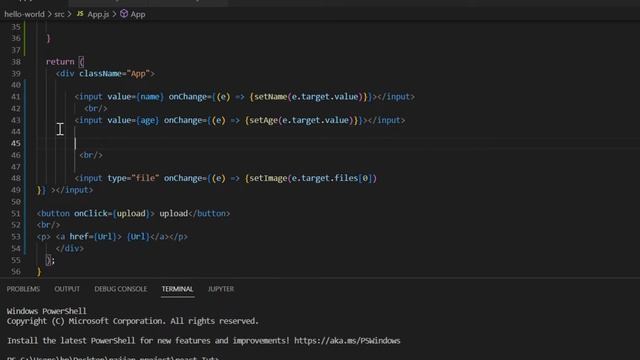Click the src breadcrumb folder
Viewport: 640px width, 360px height.
tap(59, 14)
